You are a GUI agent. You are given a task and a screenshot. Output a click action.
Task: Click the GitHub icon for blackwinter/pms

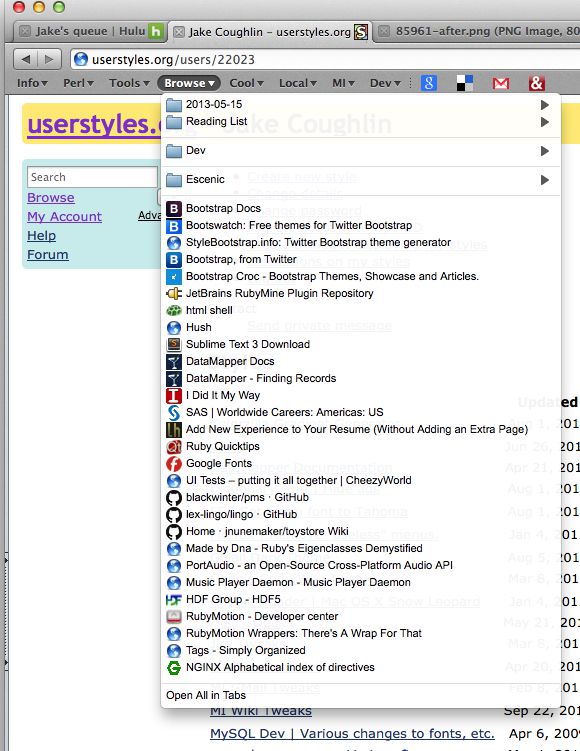[174, 498]
